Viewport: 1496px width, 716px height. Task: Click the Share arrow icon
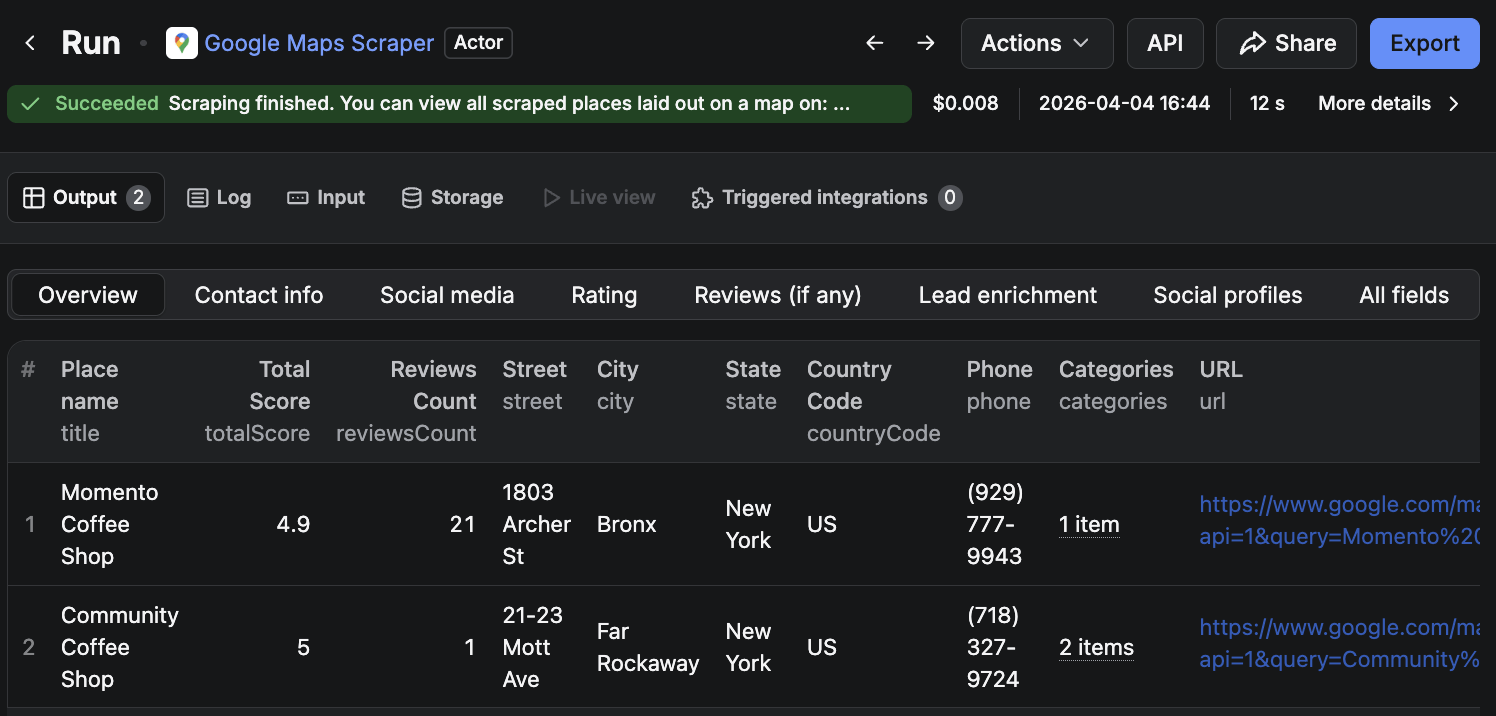[1252, 43]
